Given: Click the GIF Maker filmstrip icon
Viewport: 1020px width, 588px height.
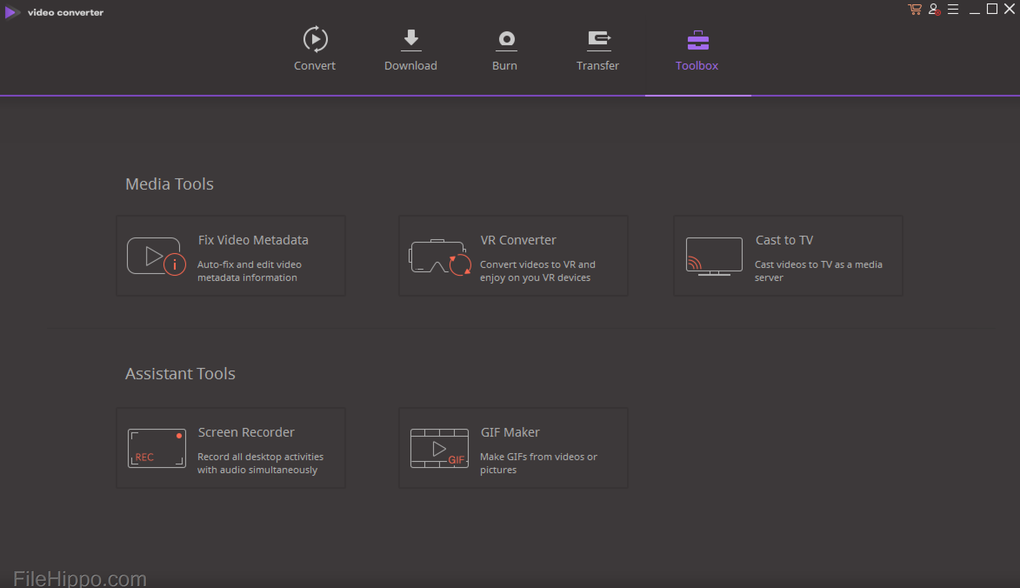Looking at the screenshot, I should click(439, 448).
